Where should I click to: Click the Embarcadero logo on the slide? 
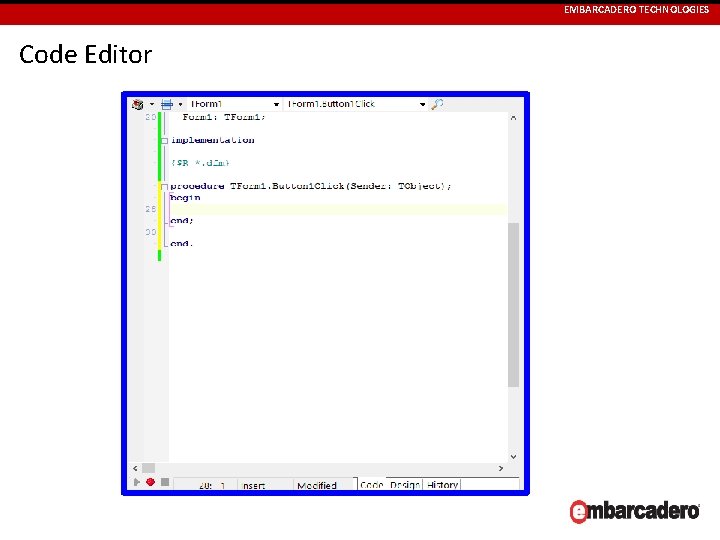635,511
